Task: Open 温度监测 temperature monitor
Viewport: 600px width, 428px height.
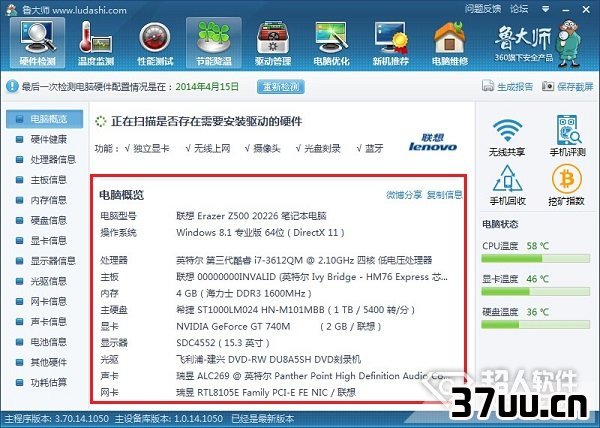Action: click(96, 43)
